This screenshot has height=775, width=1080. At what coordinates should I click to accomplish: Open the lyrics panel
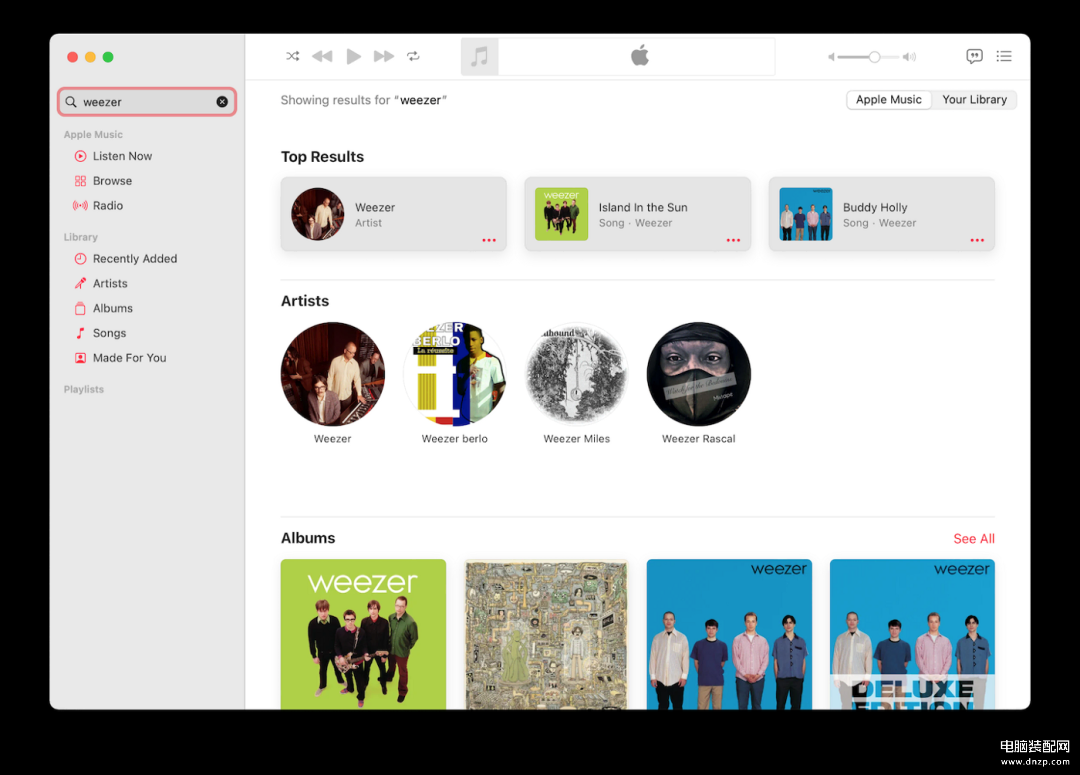pos(974,56)
